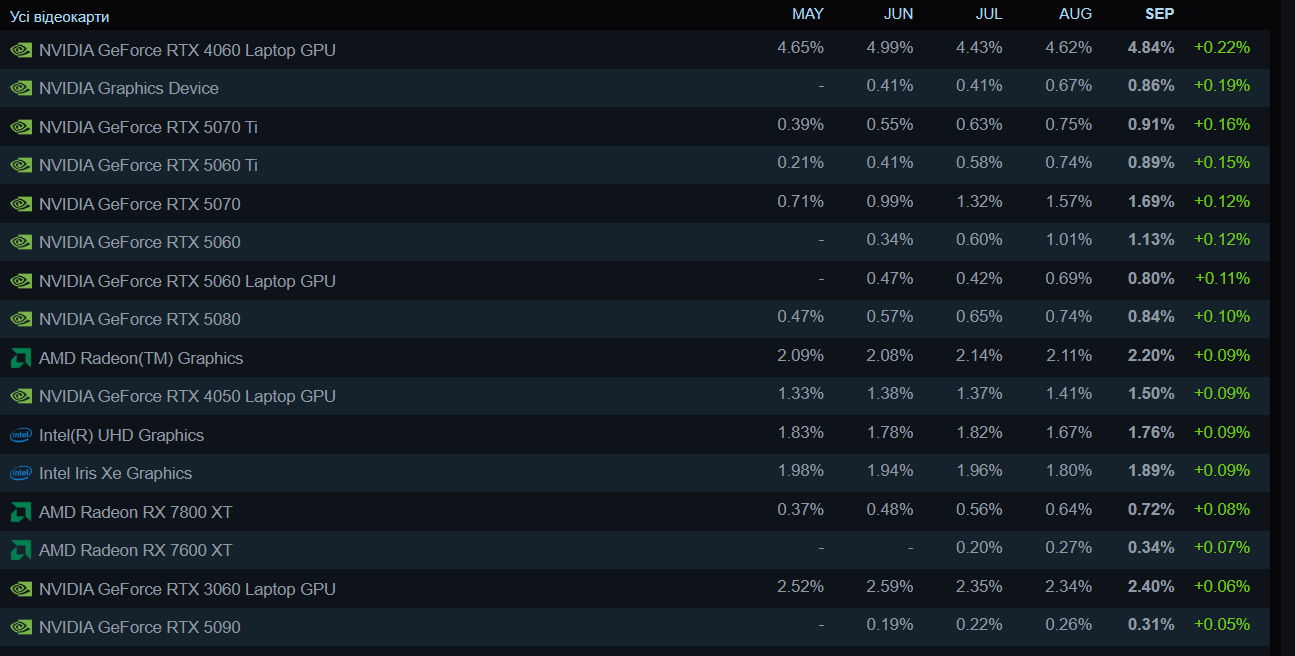Click the bold 2.40% September value
This screenshot has height=656, width=1295.
1150,586
